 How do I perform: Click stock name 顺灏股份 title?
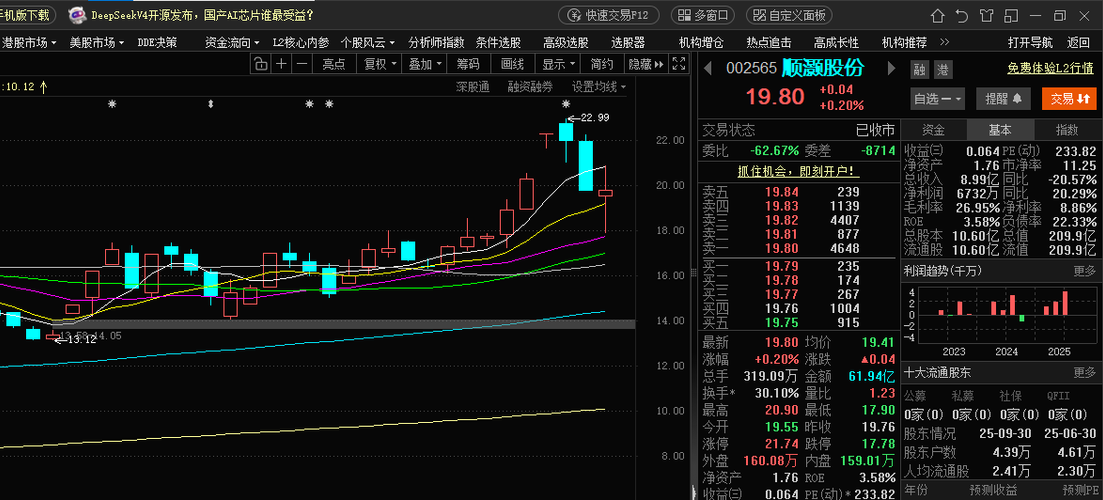824,68
